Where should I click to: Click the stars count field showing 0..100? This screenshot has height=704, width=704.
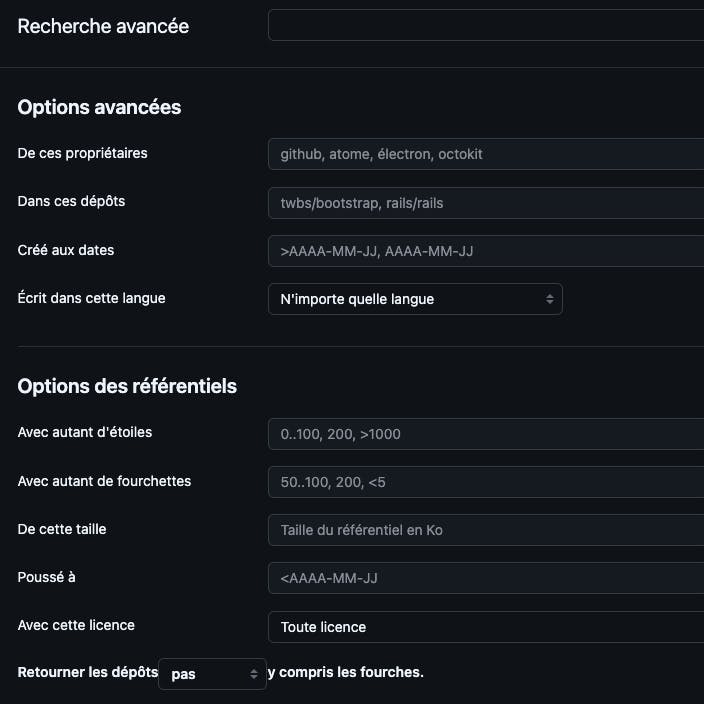(x=485, y=434)
